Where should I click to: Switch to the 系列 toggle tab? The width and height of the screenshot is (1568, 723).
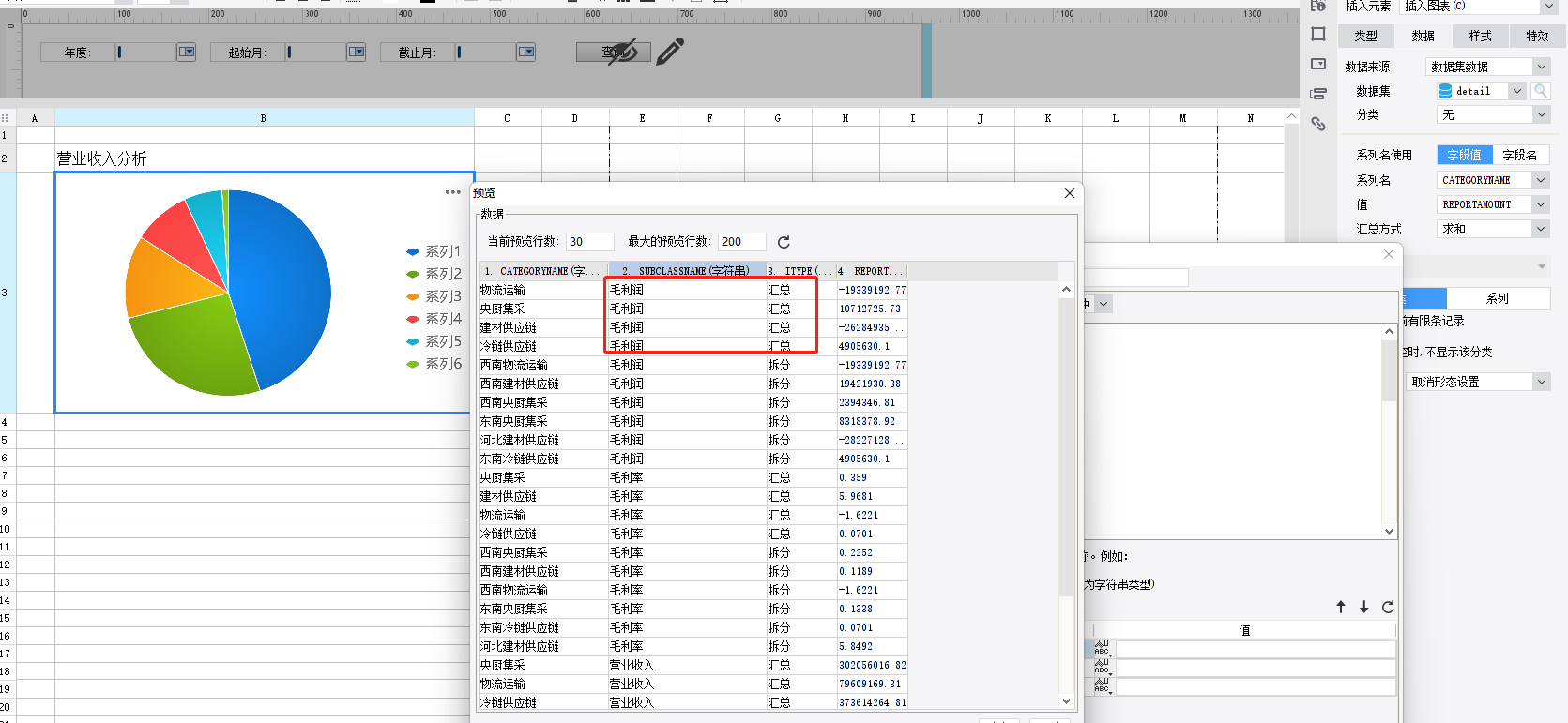pos(1498,298)
